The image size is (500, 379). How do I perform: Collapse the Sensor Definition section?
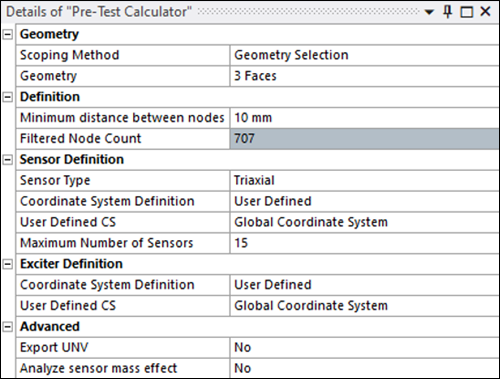point(8,160)
